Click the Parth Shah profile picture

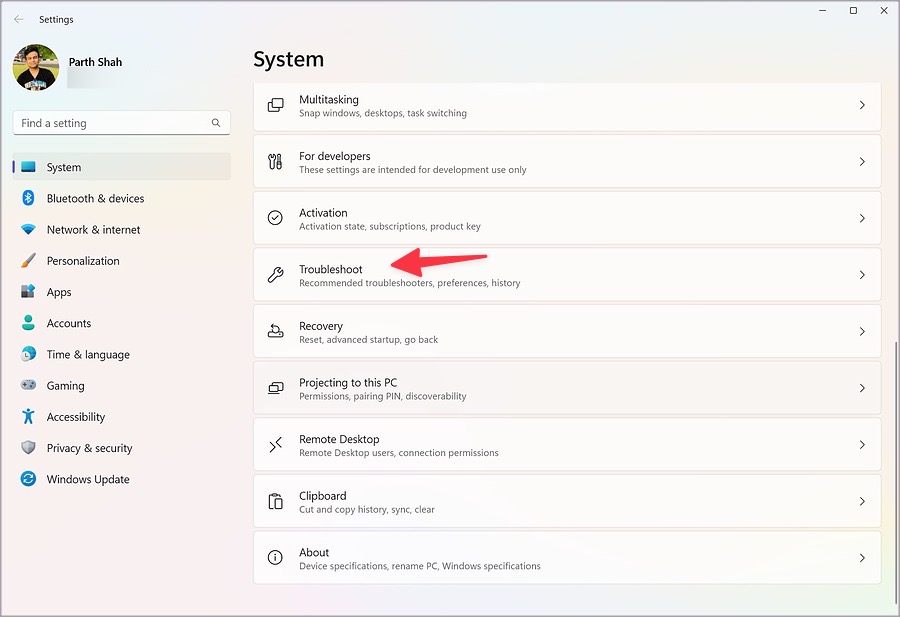point(36,68)
